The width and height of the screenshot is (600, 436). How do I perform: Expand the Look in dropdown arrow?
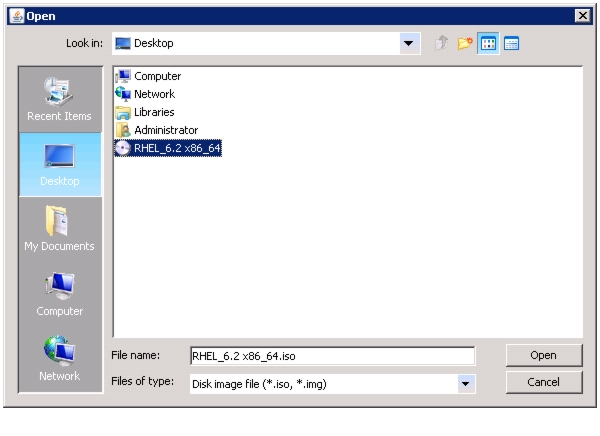[x=409, y=43]
